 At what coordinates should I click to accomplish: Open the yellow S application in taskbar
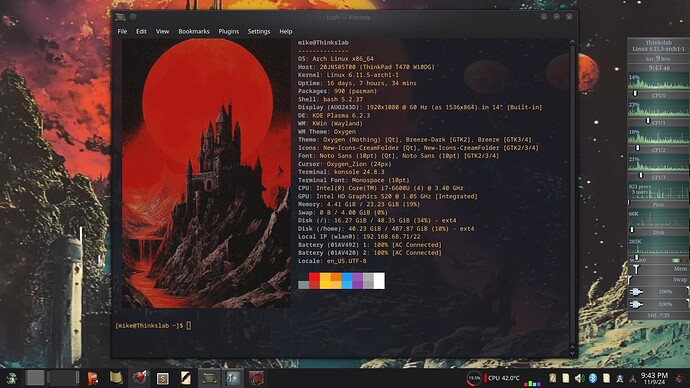162,378
